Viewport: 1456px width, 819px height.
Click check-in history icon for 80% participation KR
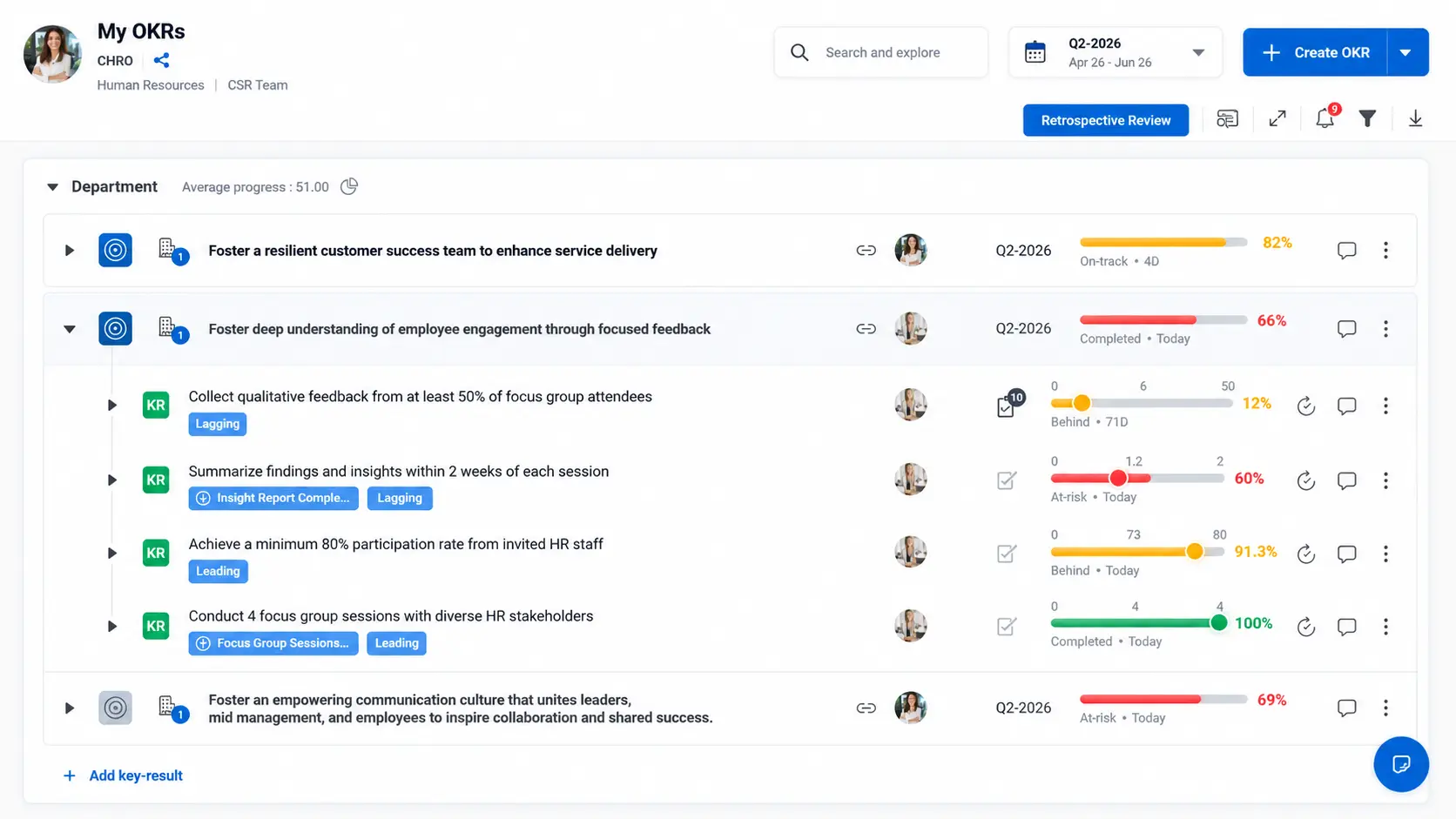point(1305,554)
